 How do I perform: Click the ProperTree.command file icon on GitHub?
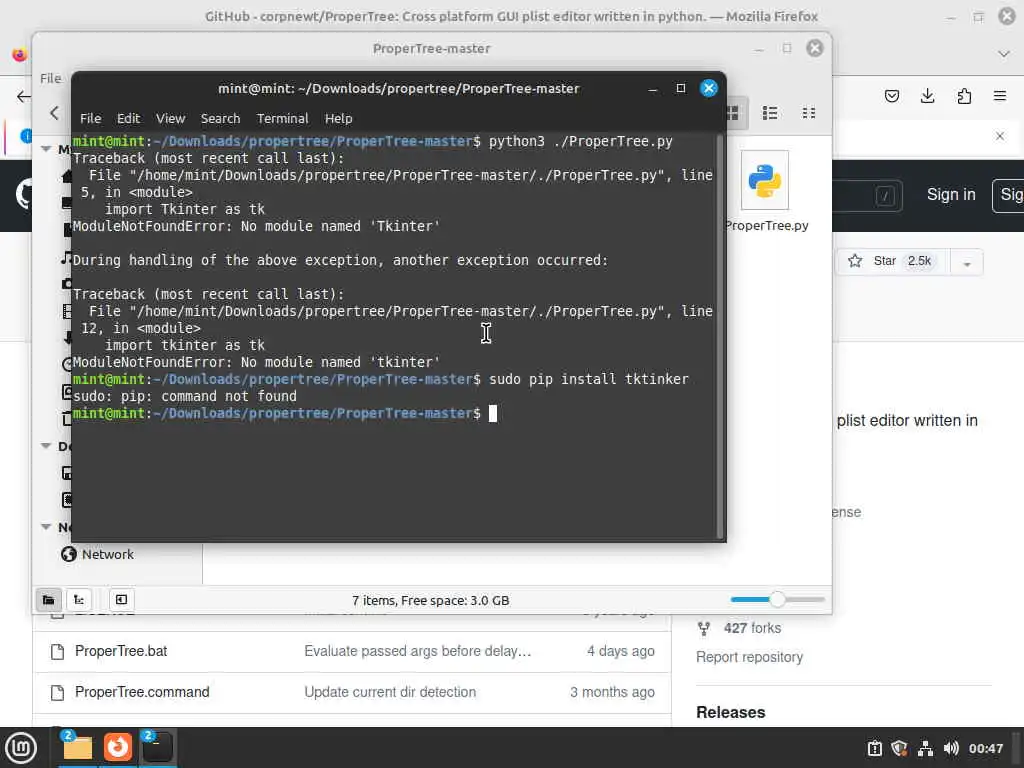(57, 693)
